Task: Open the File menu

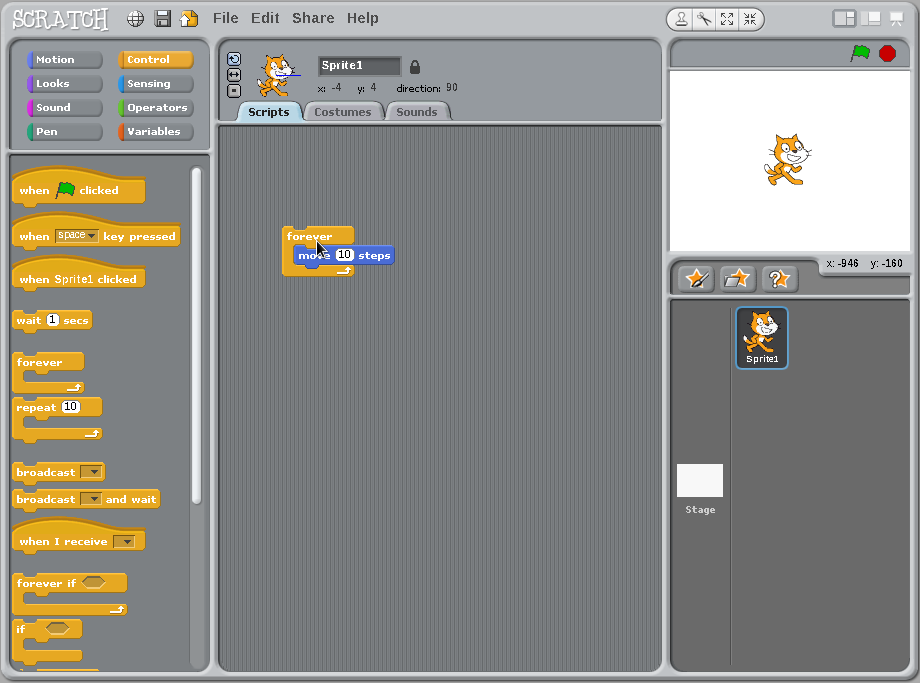Action: click(x=226, y=18)
